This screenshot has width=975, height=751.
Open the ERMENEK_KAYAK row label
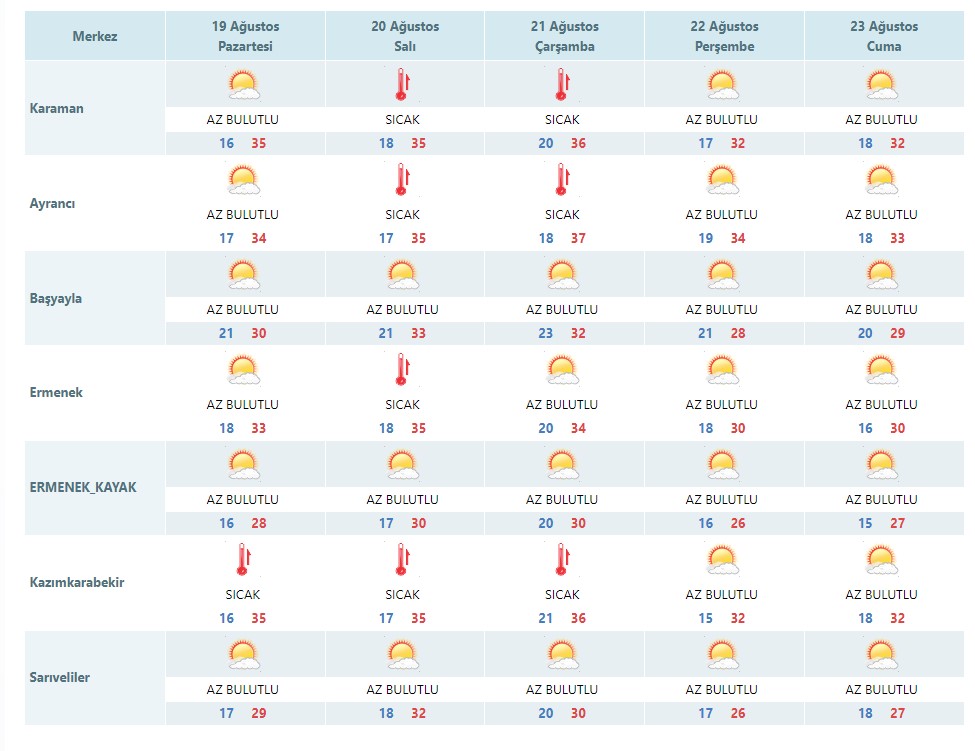83,487
